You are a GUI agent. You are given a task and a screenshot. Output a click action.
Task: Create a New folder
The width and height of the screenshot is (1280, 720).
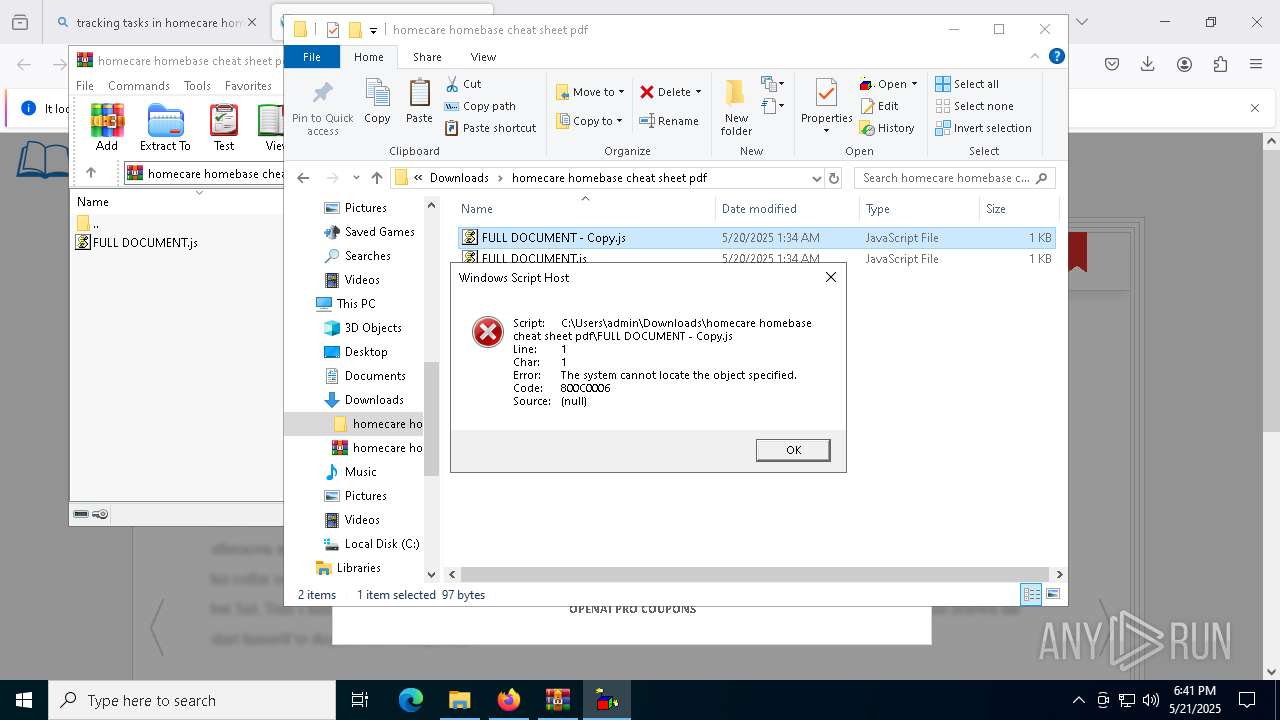click(x=736, y=107)
